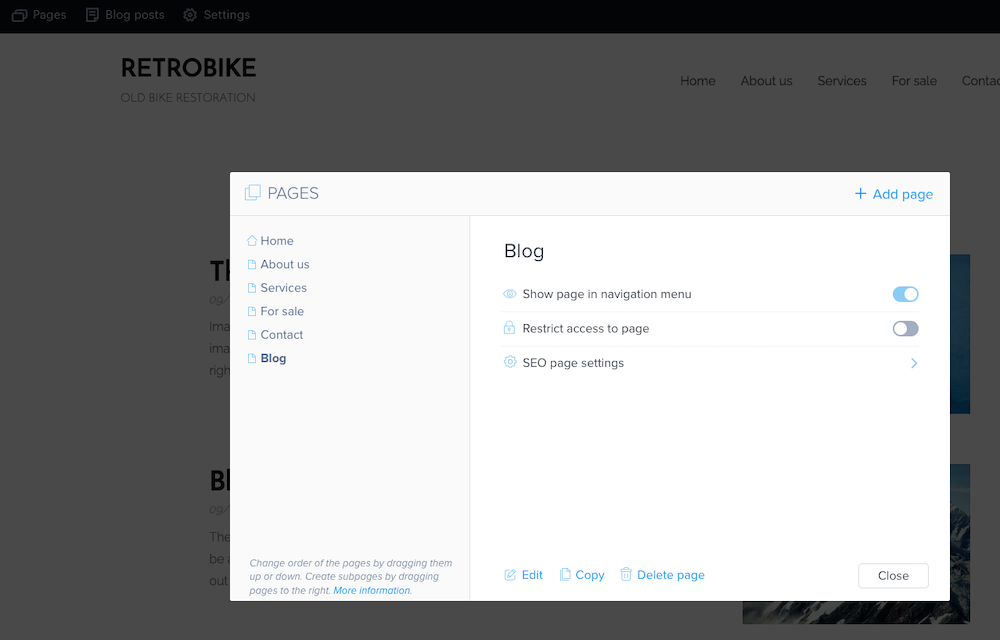Open the For sale page from the header menu
Screen dimensions: 1000x640
913,81
